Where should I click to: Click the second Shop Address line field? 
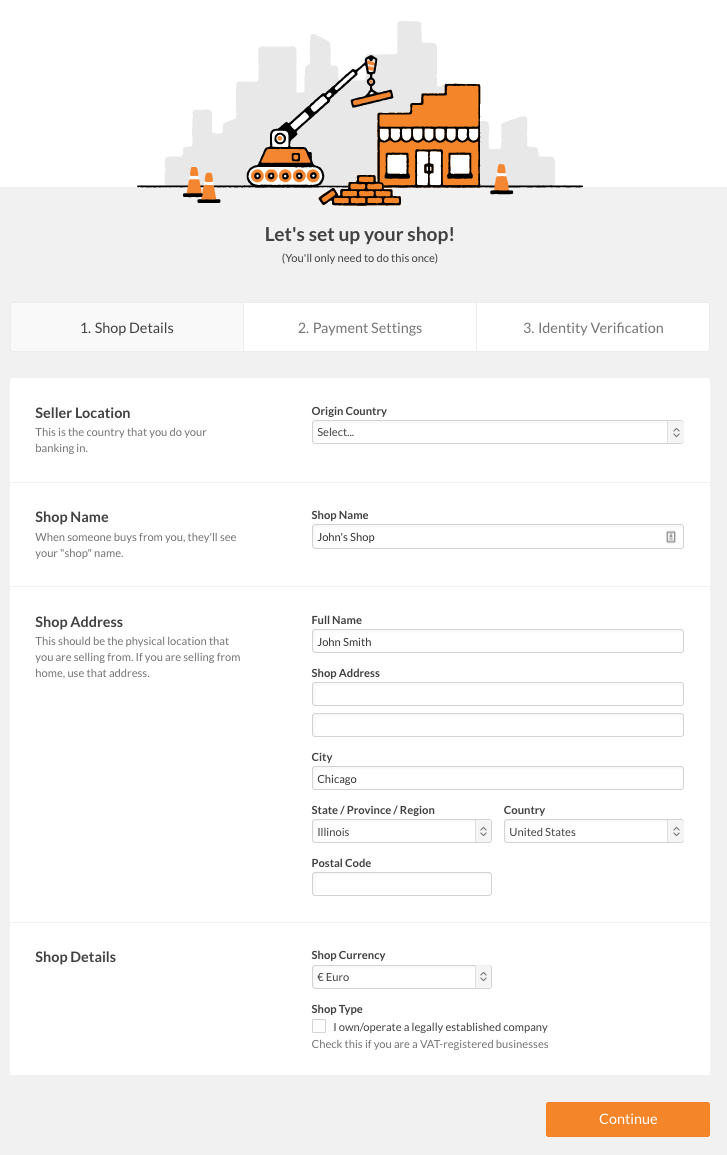click(497, 725)
